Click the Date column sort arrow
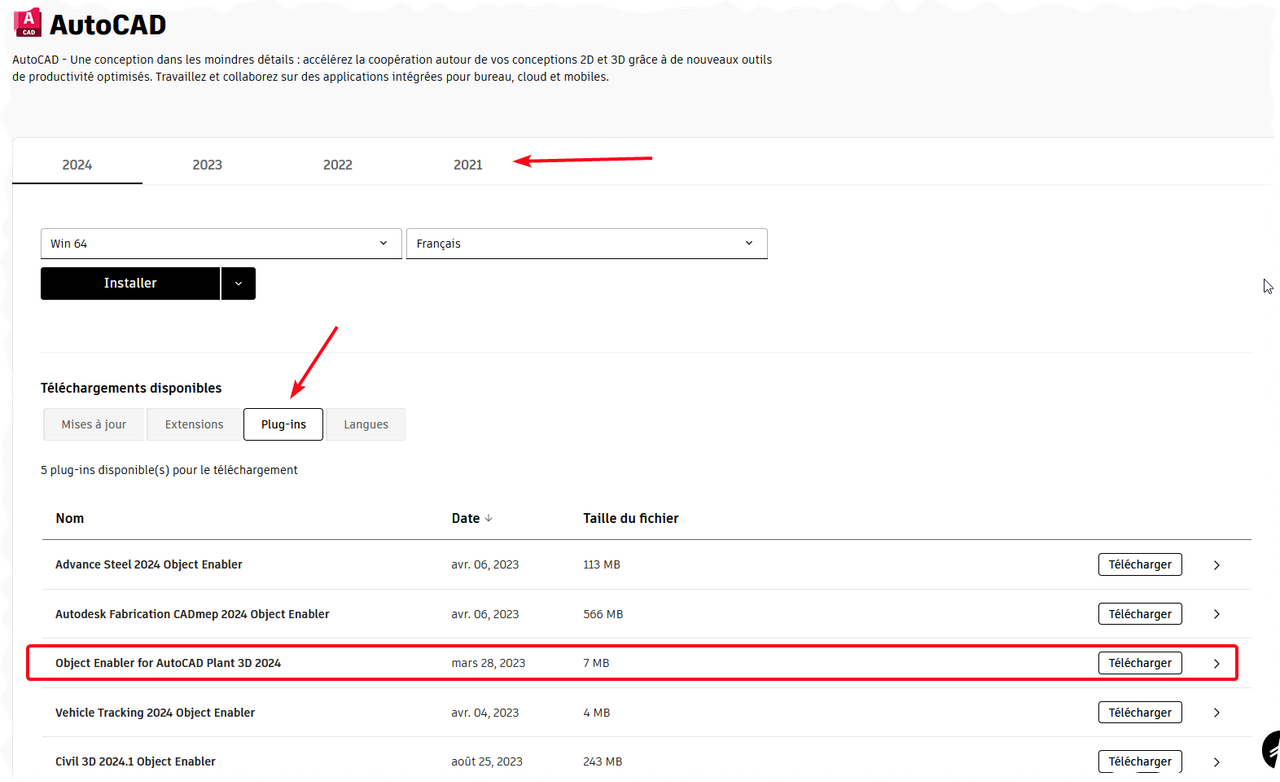This screenshot has width=1280, height=782. click(489, 518)
